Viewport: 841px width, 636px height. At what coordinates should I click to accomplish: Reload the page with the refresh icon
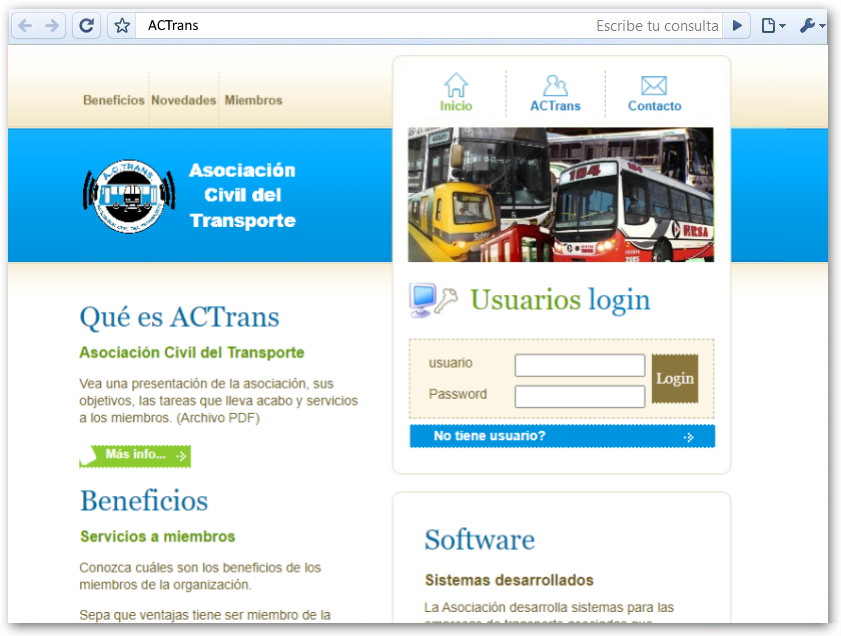pos(87,25)
